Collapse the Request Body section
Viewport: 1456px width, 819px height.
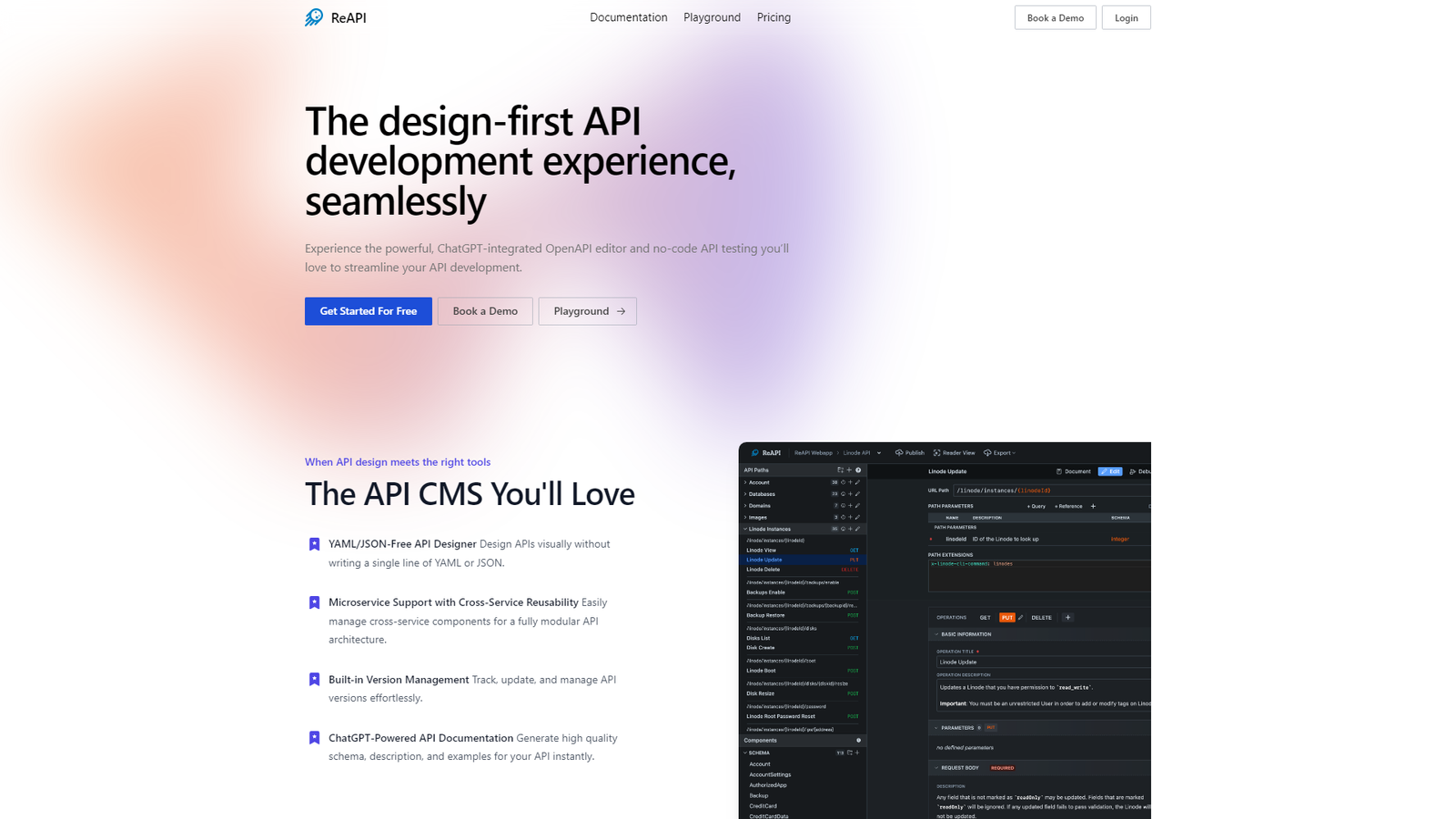pos(936,768)
